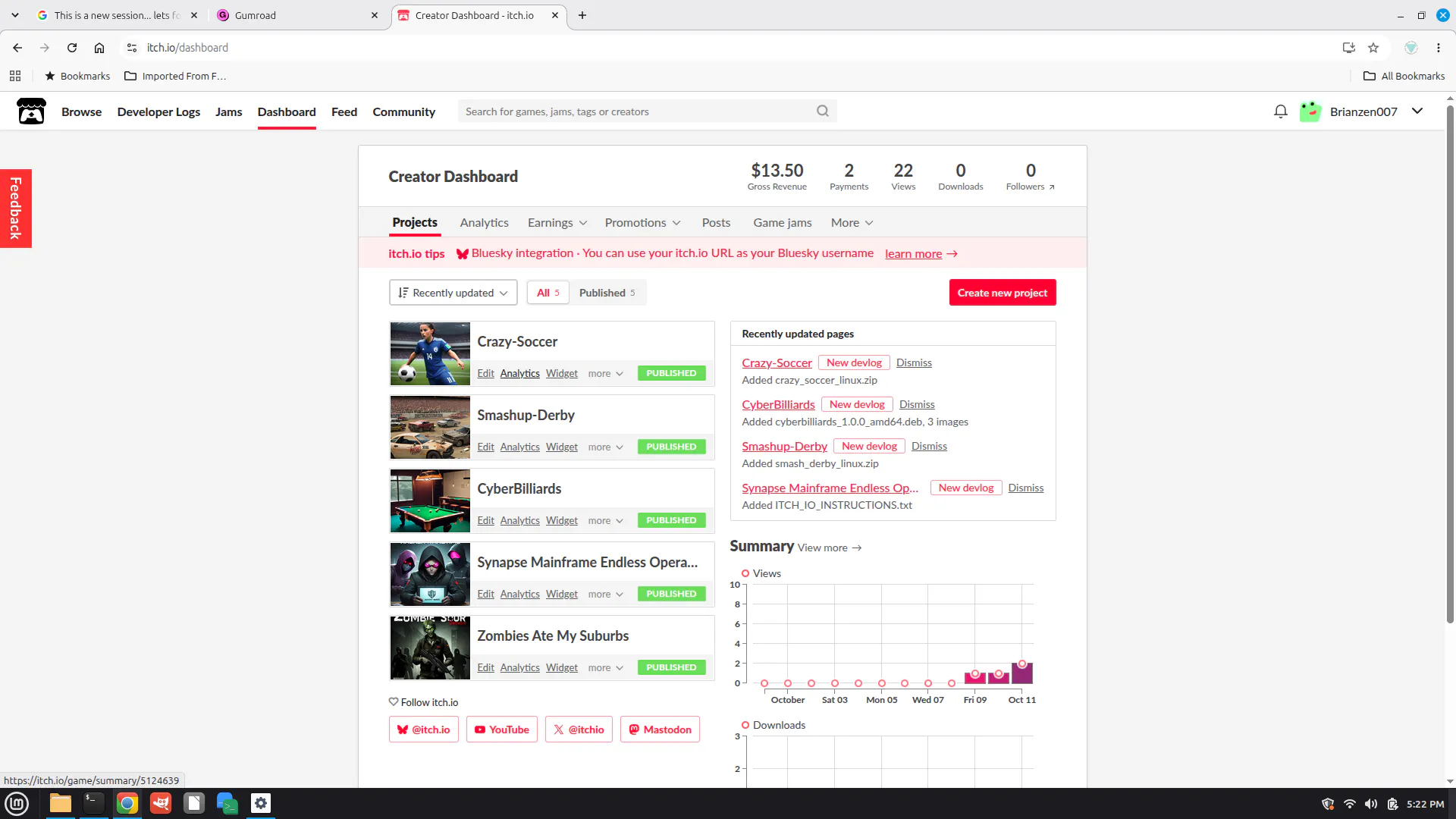
Task: Open Files manager in taskbar
Action: point(61,803)
